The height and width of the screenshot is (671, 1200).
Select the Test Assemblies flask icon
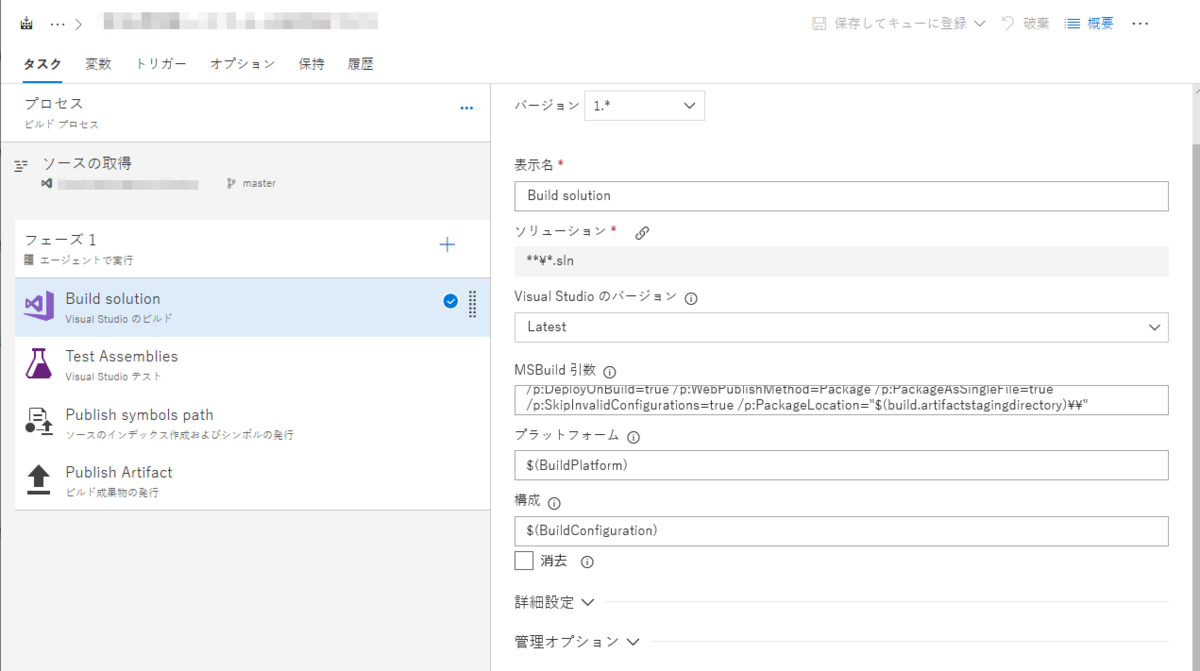click(x=40, y=364)
